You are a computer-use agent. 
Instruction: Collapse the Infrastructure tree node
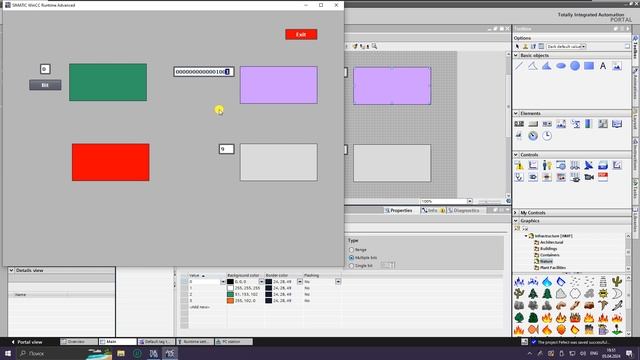pyautogui.click(x=526, y=236)
